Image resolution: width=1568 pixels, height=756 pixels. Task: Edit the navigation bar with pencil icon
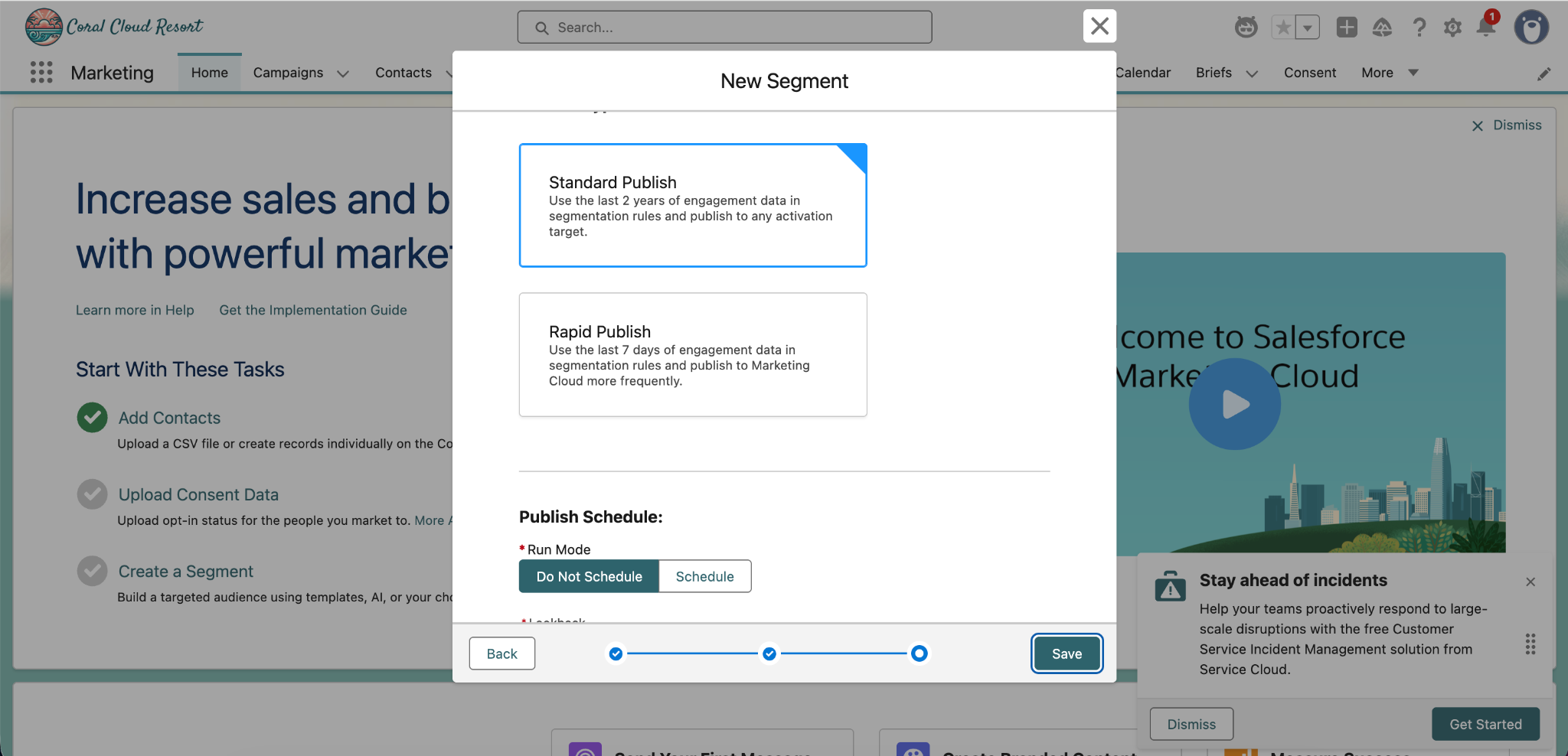click(1544, 73)
